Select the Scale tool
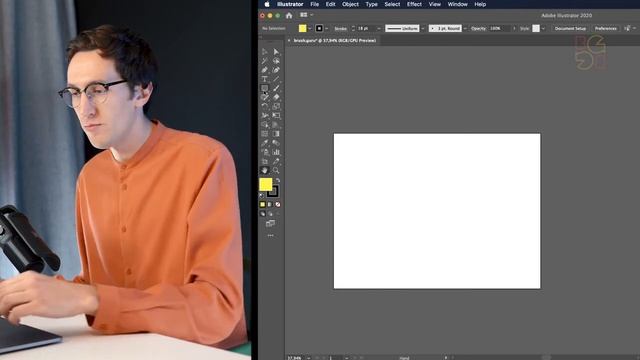This screenshot has width=640, height=360. (276, 106)
